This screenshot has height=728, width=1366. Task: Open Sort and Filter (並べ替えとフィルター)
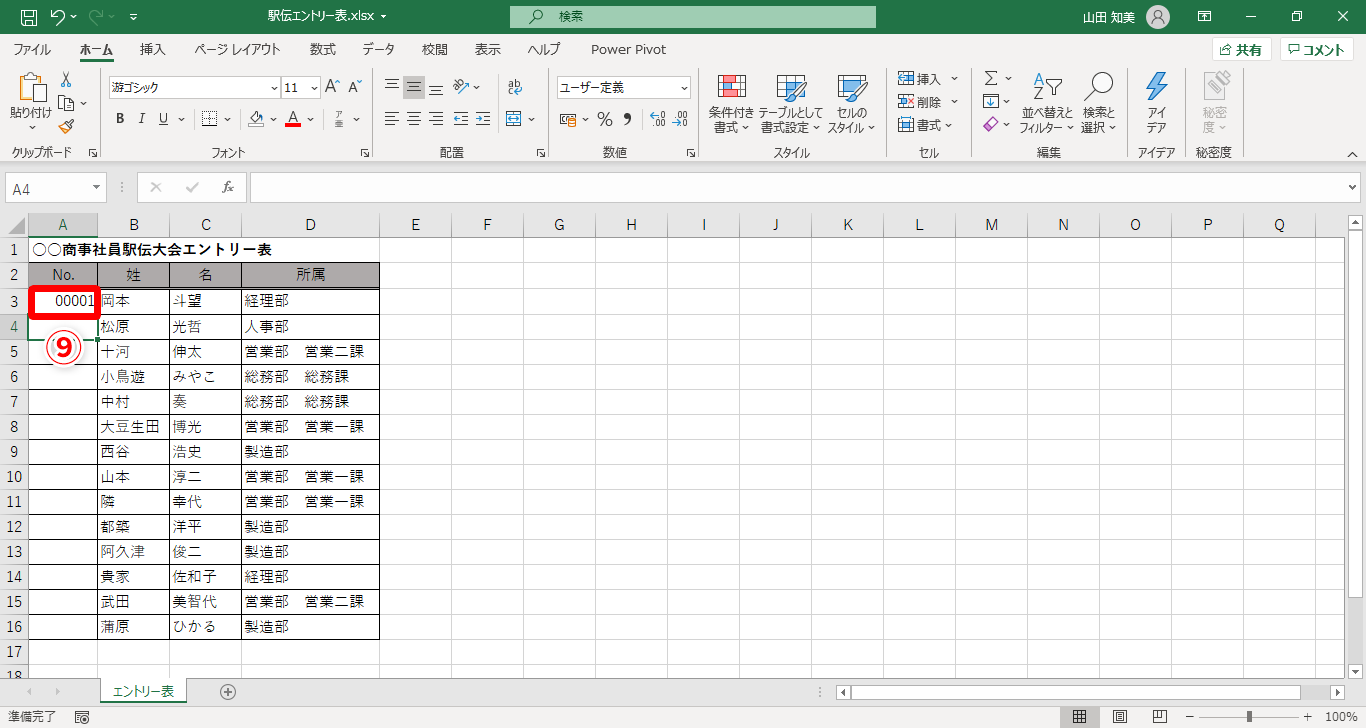point(1046,104)
